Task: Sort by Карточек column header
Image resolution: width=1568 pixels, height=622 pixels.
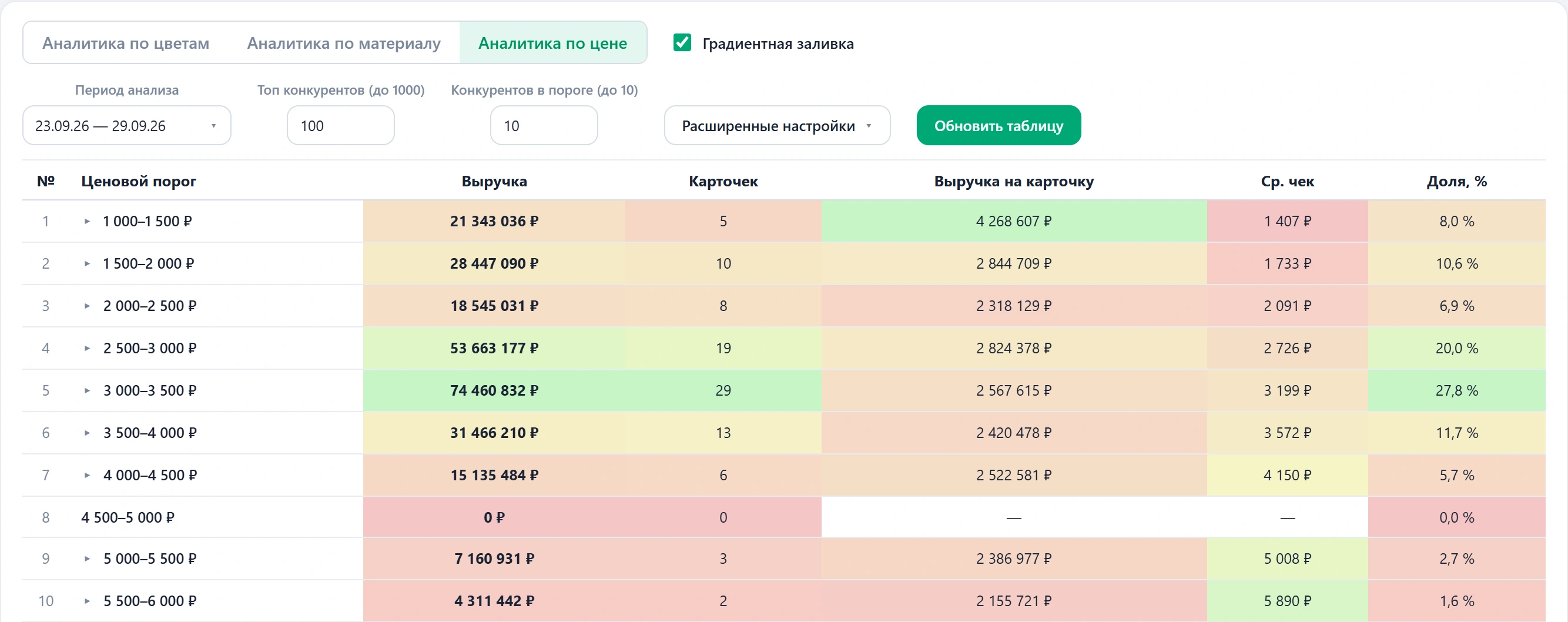Action: click(723, 181)
